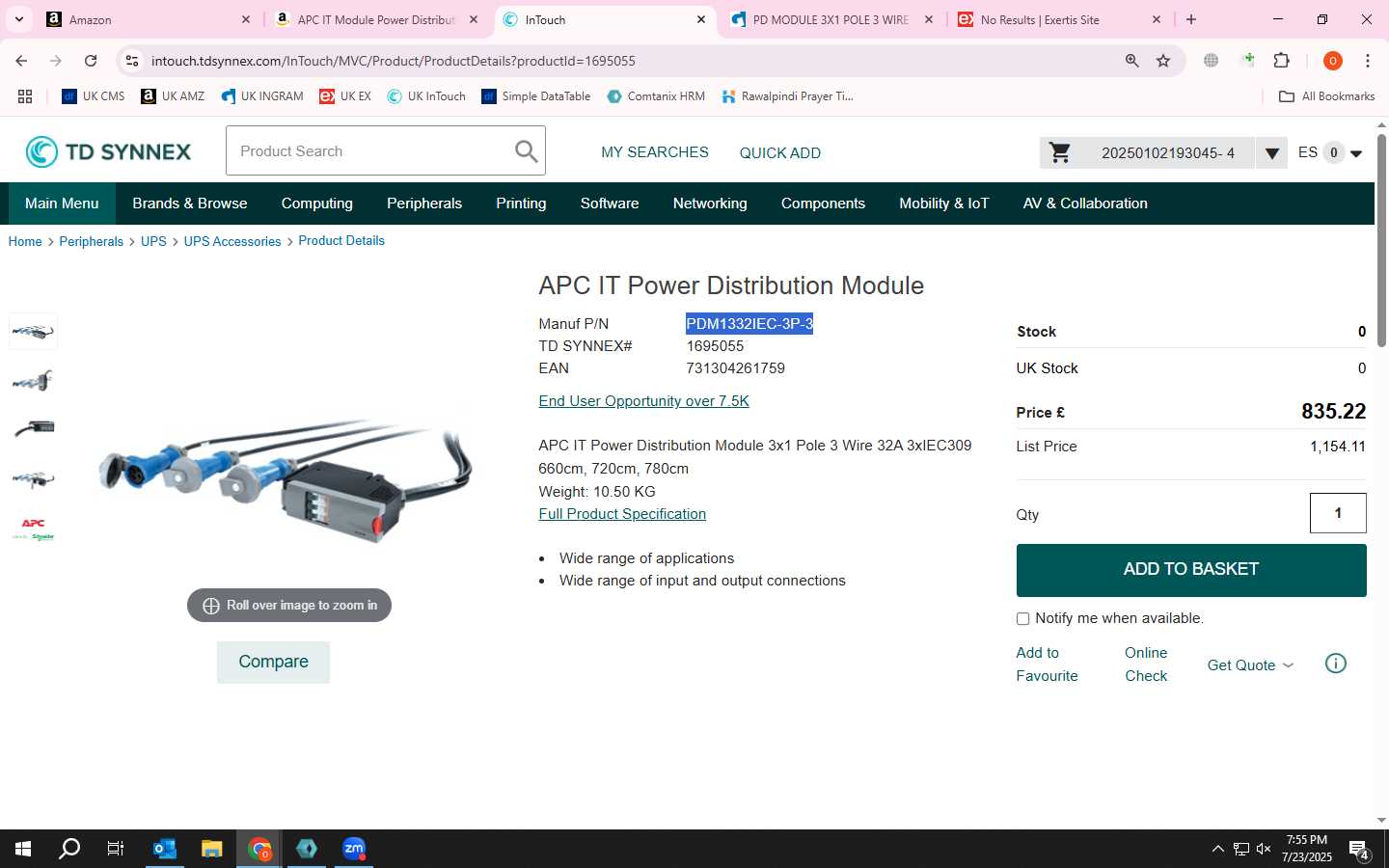Screen dimensions: 1389x868
Task: Open the basket cart icon
Action: point(1059,152)
